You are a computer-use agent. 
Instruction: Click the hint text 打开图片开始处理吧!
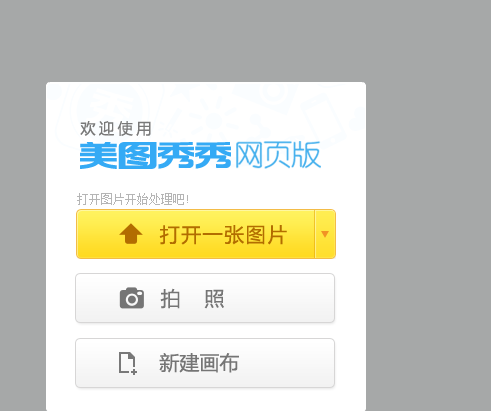coord(133,199)
